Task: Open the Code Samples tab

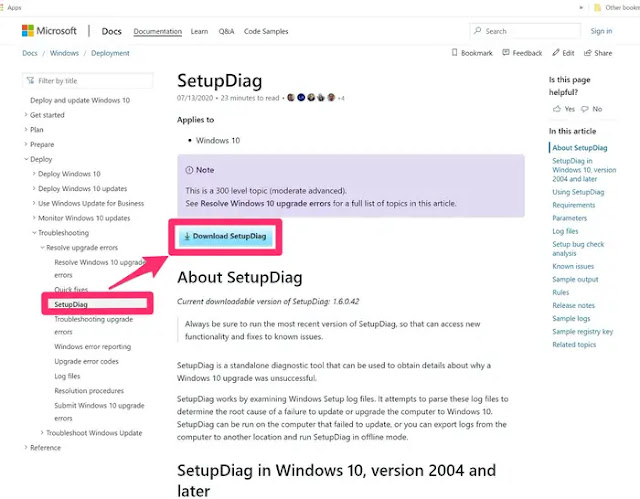Action: click(x=266, y=31)
